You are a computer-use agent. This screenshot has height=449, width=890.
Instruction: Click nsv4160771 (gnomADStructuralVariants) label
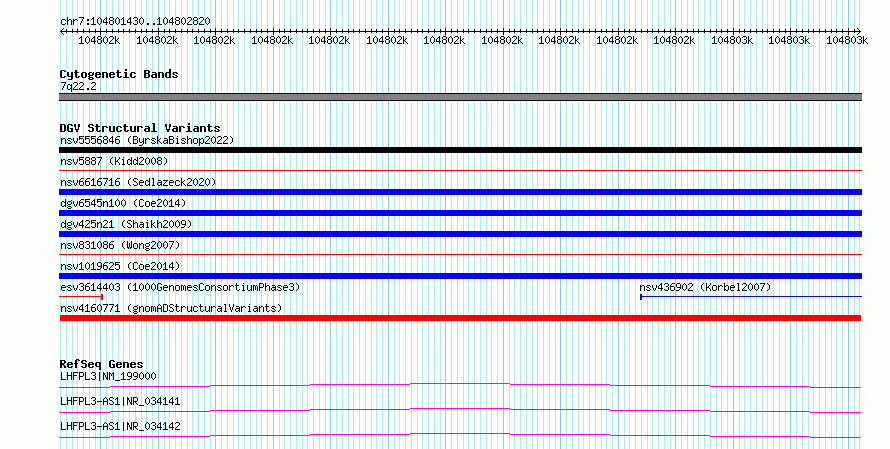tap(171, 308)
